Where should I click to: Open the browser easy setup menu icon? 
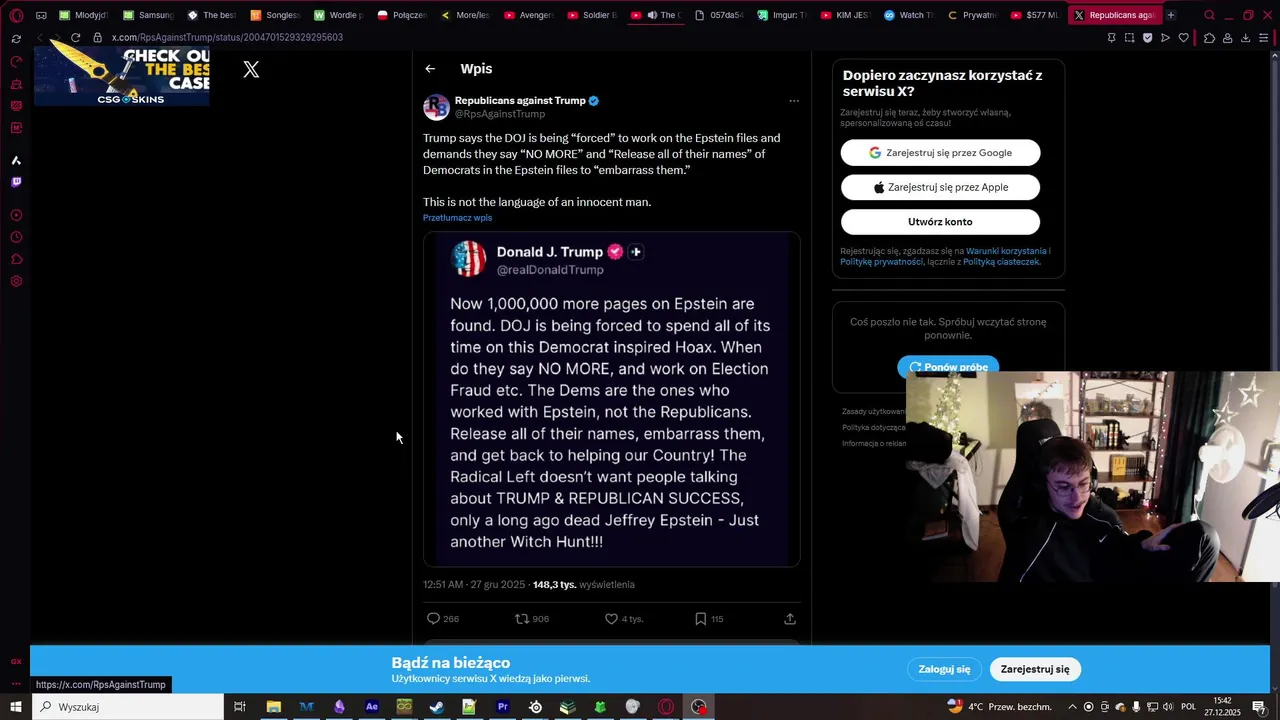(x=1264, y=38)
